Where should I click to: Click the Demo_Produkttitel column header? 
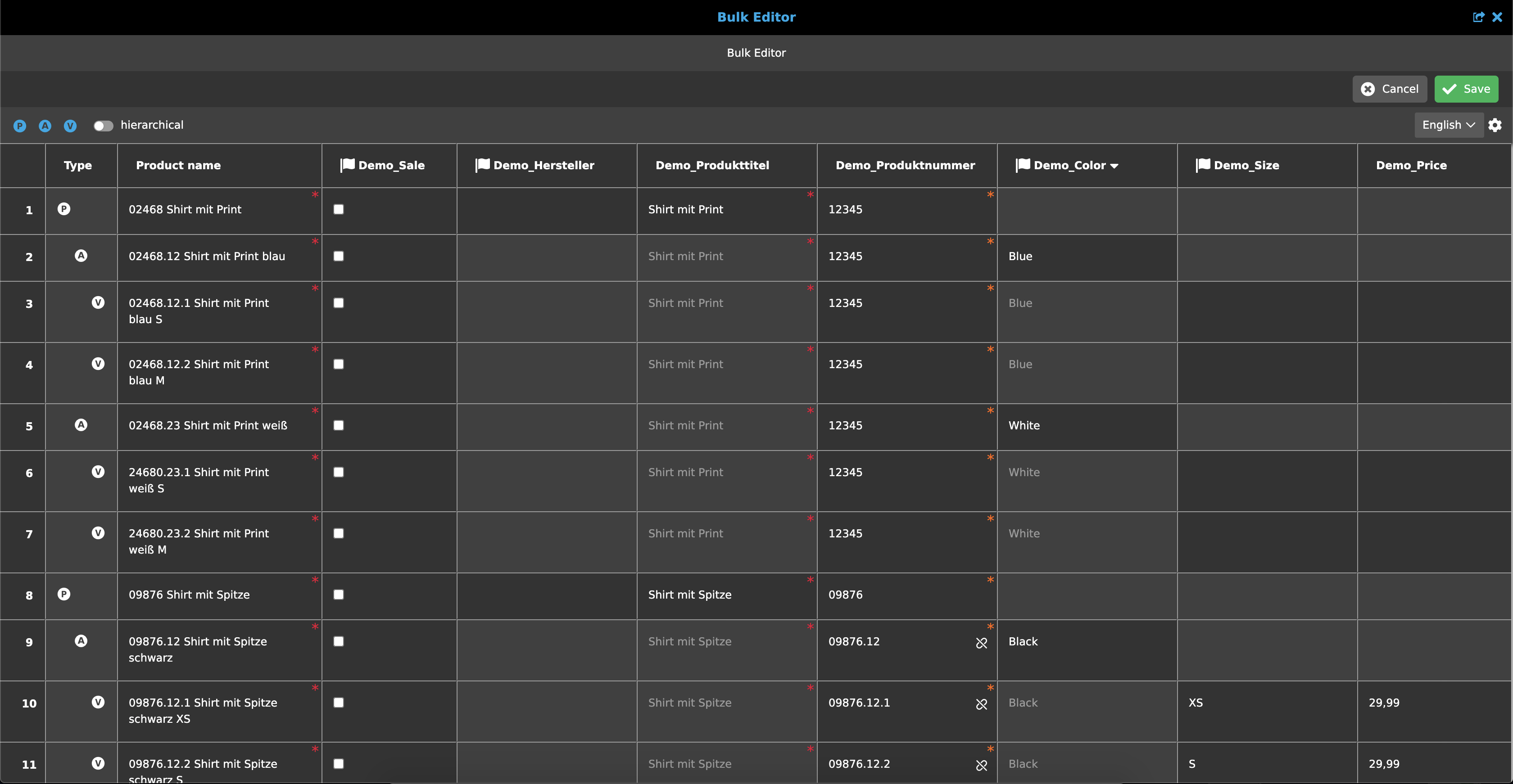712,166
